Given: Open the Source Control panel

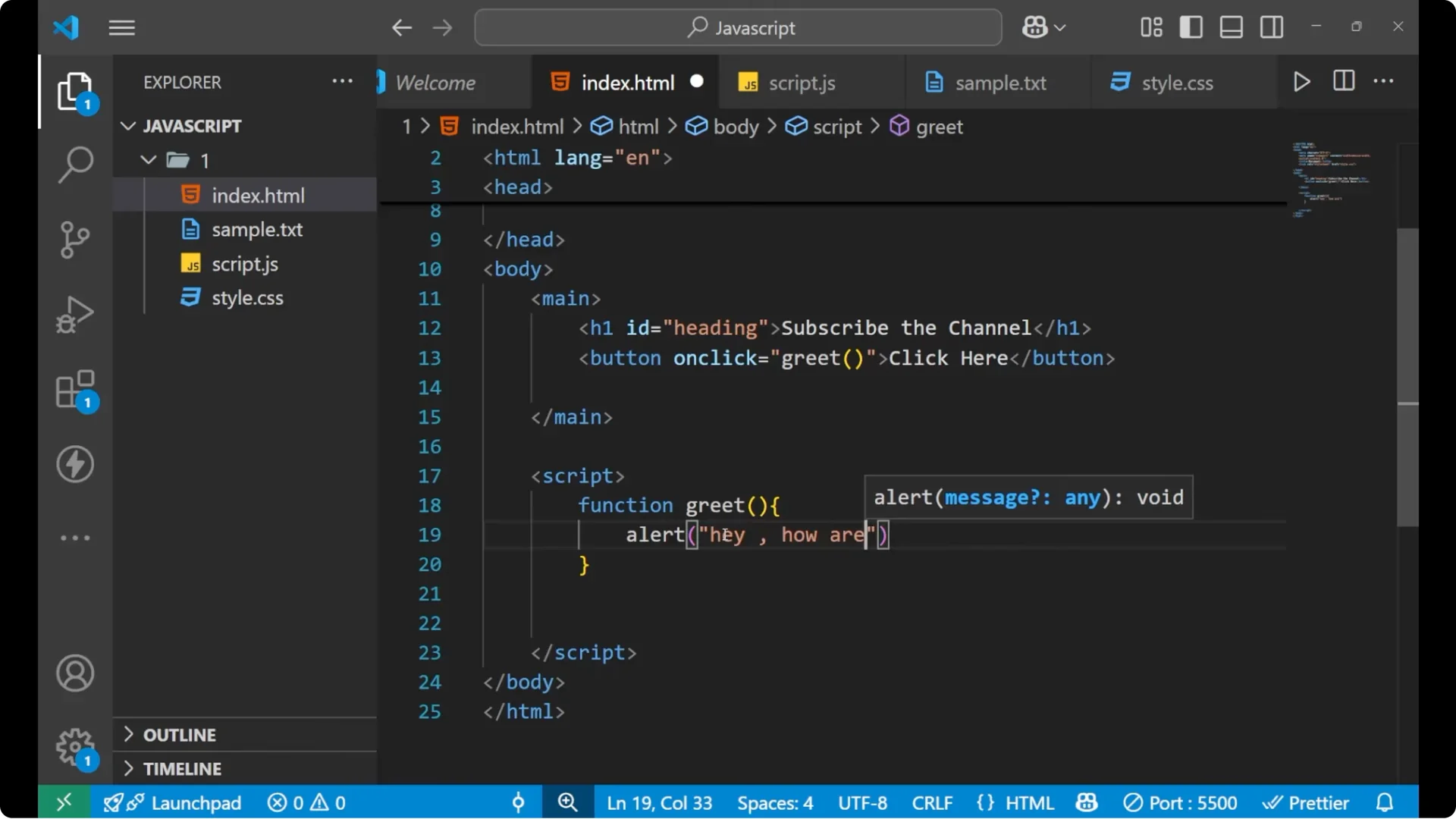Looking at the screenshot, I should 74,239.
